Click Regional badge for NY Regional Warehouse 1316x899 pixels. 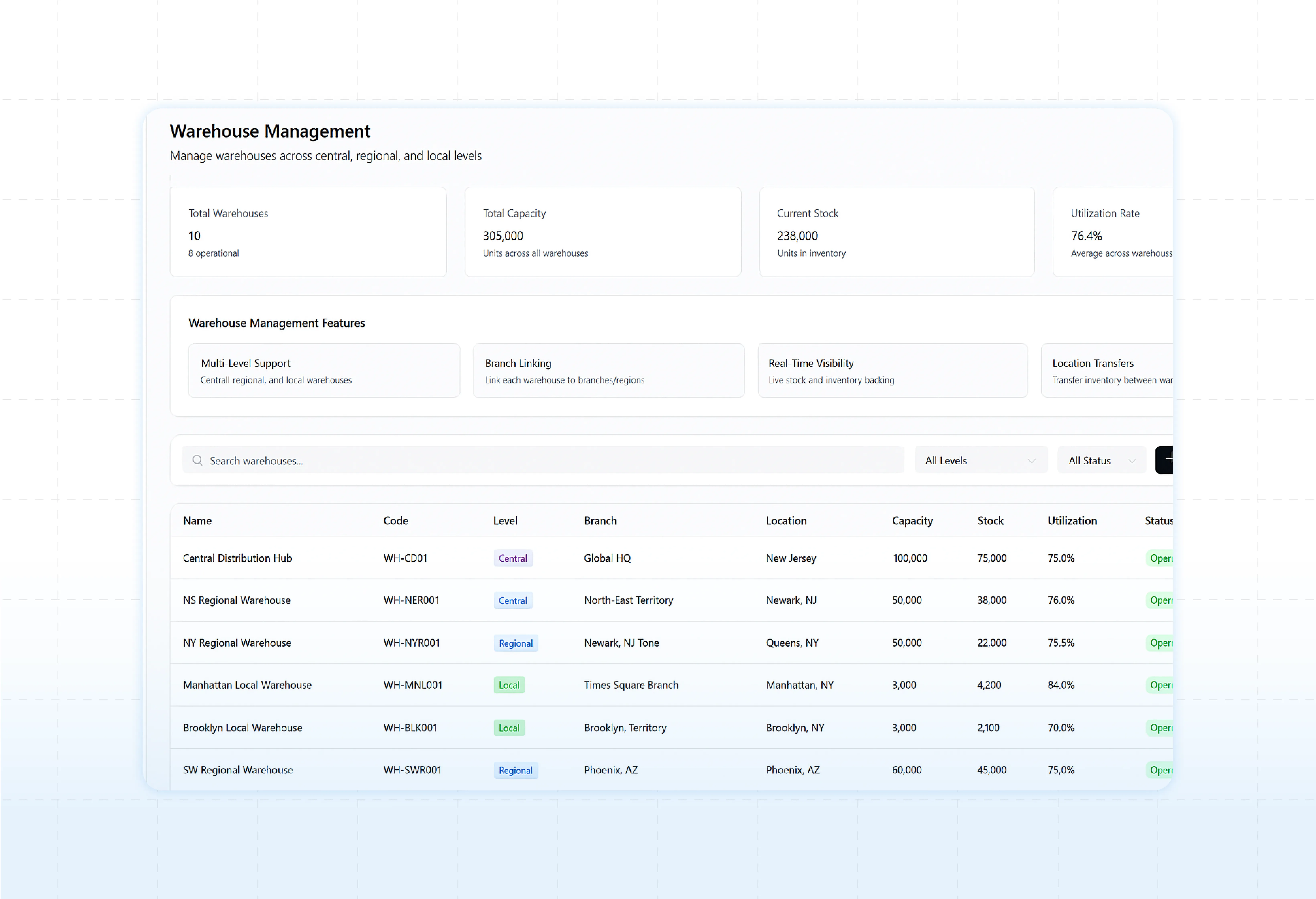point(515,643)
